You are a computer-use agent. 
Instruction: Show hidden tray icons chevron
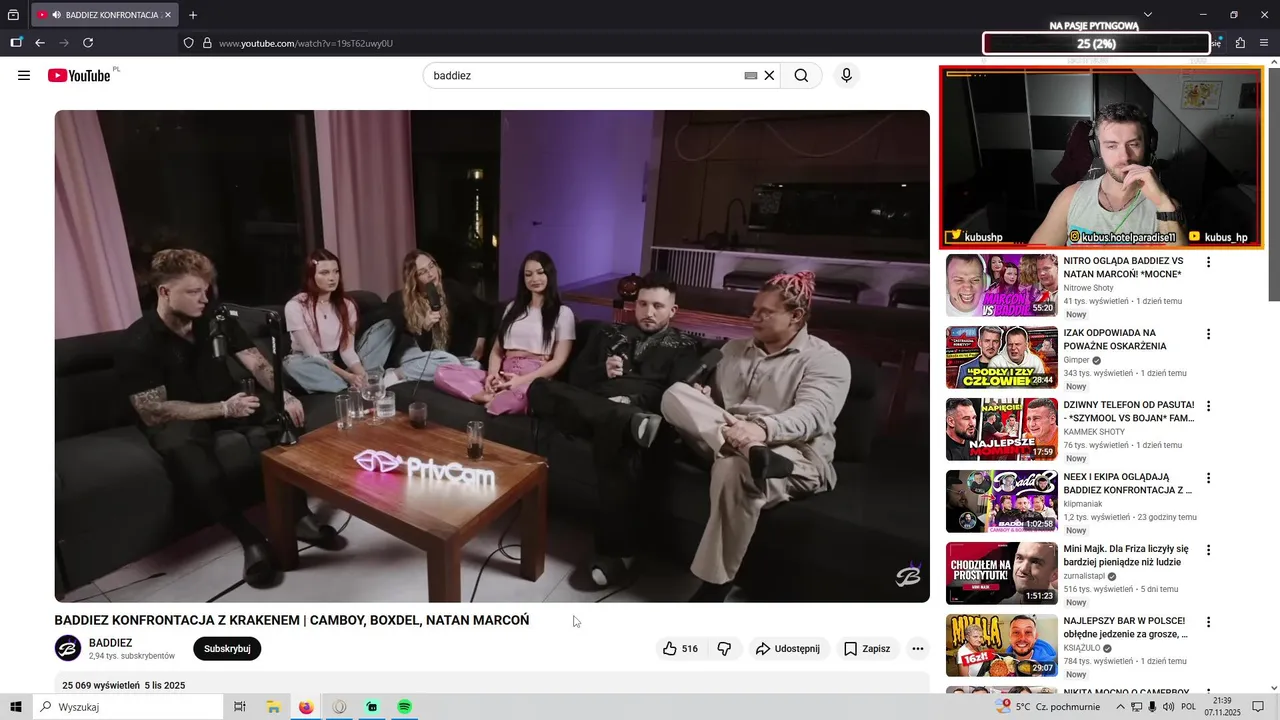tap(1120, 707)
